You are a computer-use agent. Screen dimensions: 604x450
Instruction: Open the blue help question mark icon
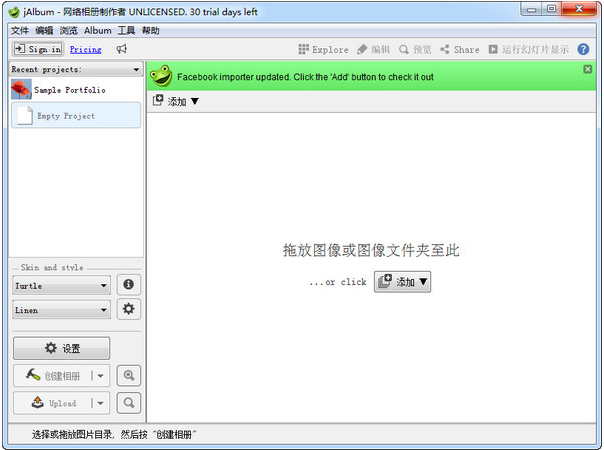tap(583, 49)
